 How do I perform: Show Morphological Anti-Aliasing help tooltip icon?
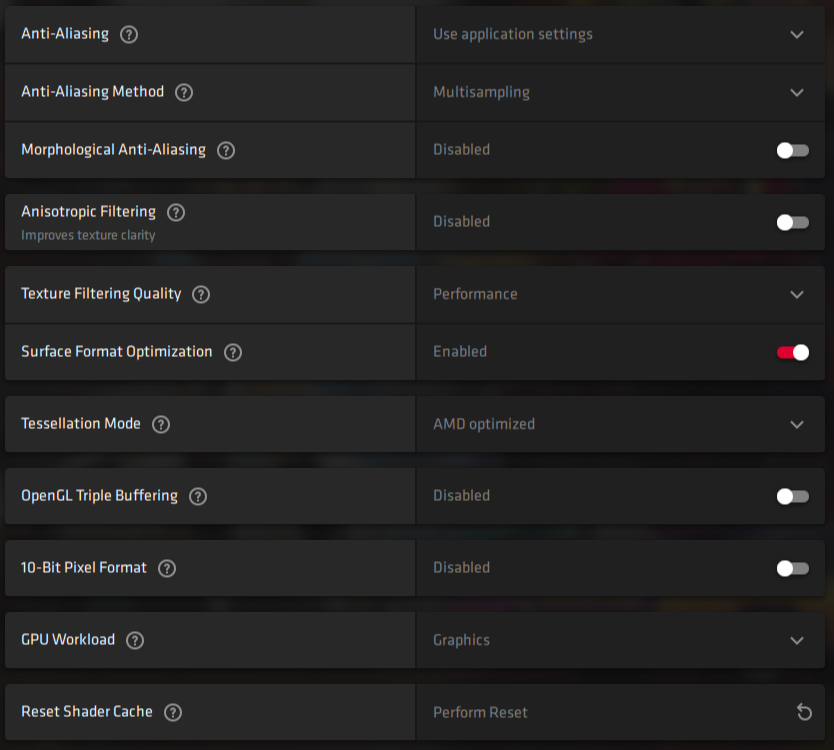pyautogui.click(x=226, y=150)
